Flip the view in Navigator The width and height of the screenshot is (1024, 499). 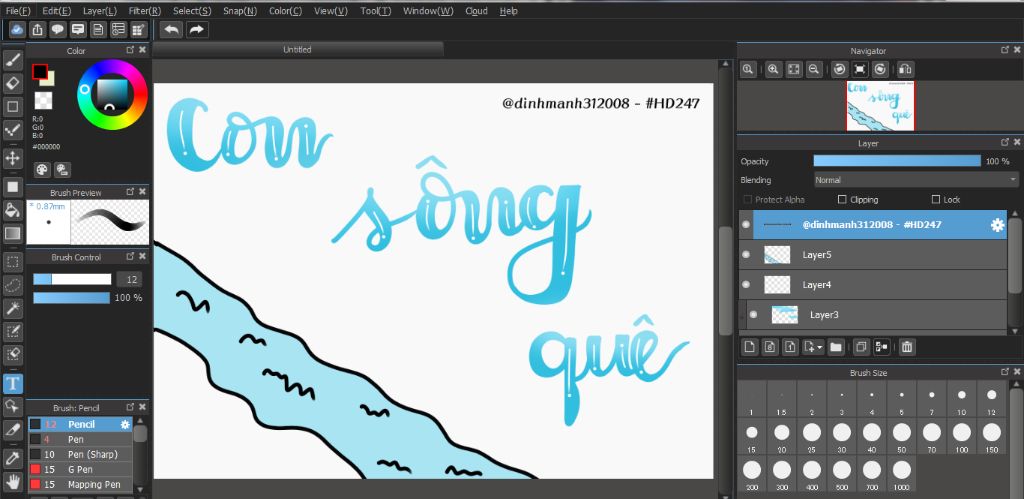click(x=904, y=69)
